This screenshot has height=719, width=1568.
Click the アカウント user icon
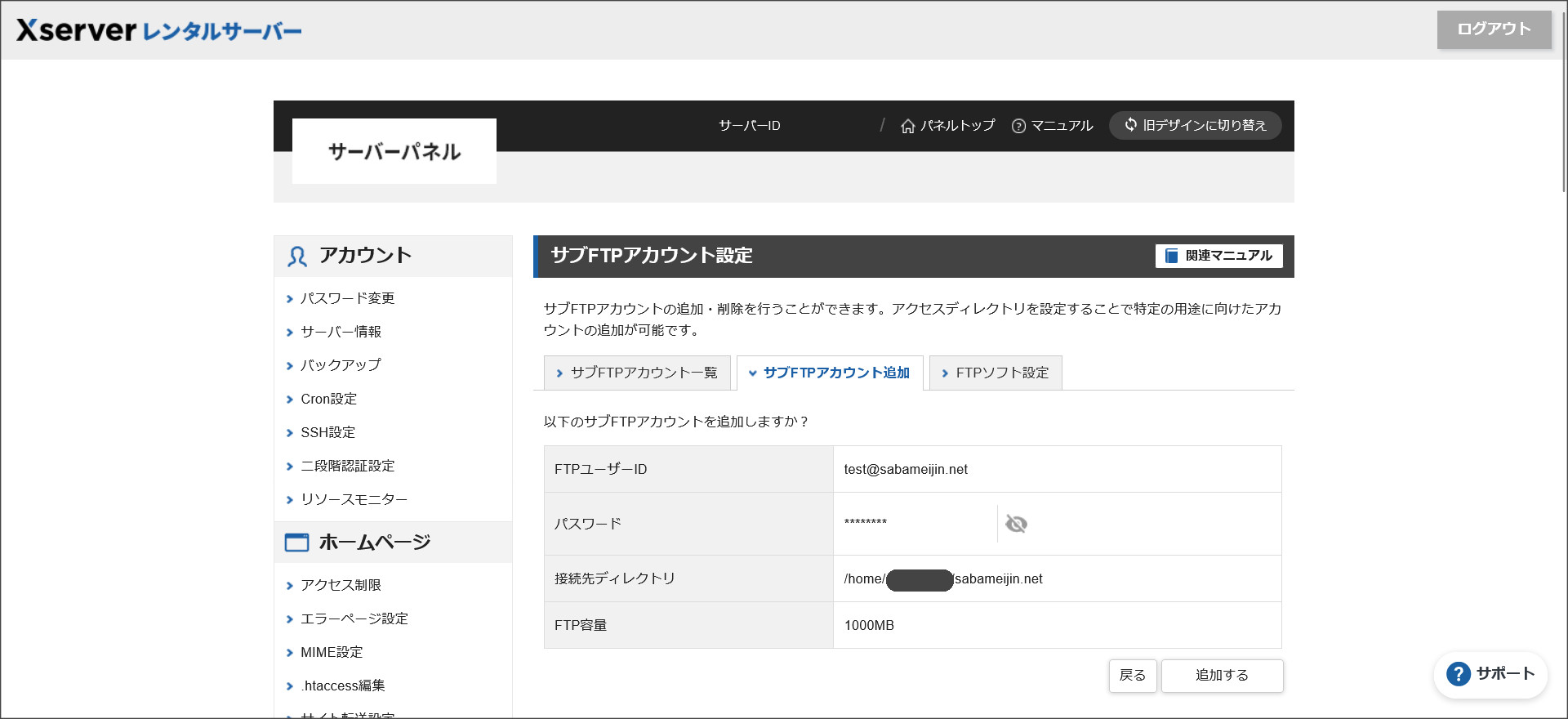point(297,257)
